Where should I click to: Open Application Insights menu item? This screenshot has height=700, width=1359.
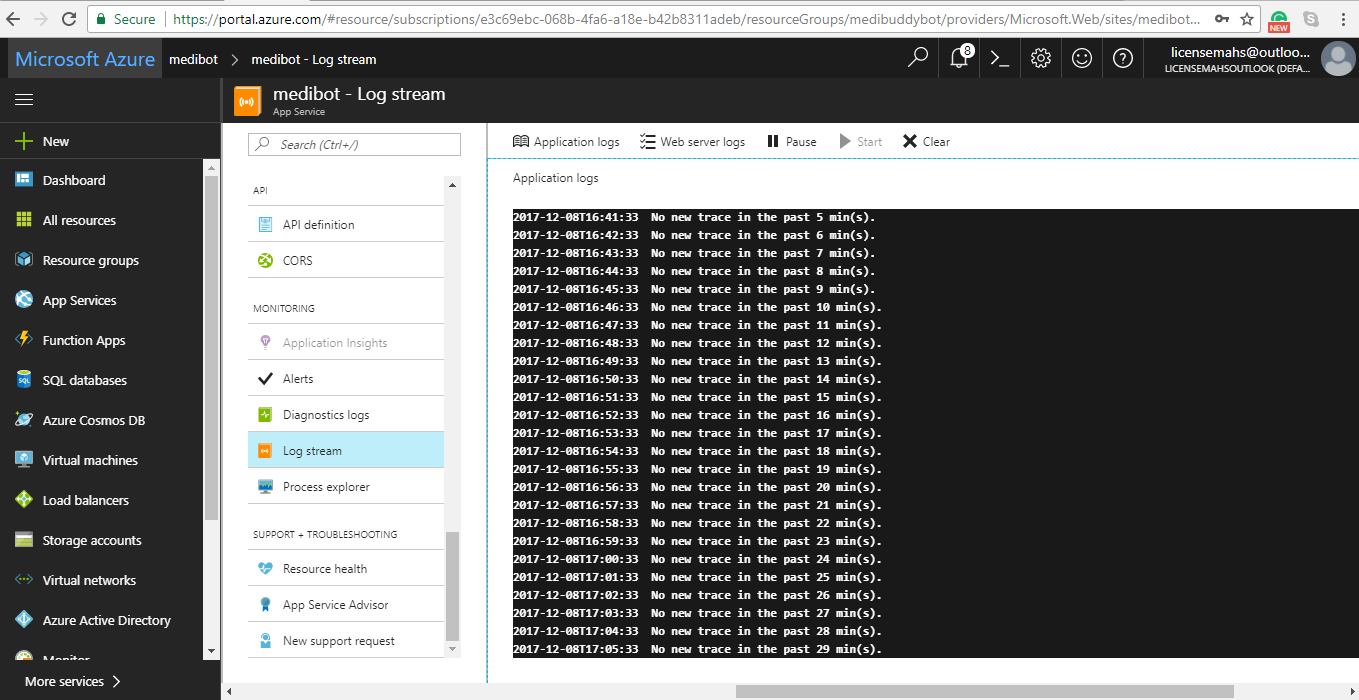(346, 342)
